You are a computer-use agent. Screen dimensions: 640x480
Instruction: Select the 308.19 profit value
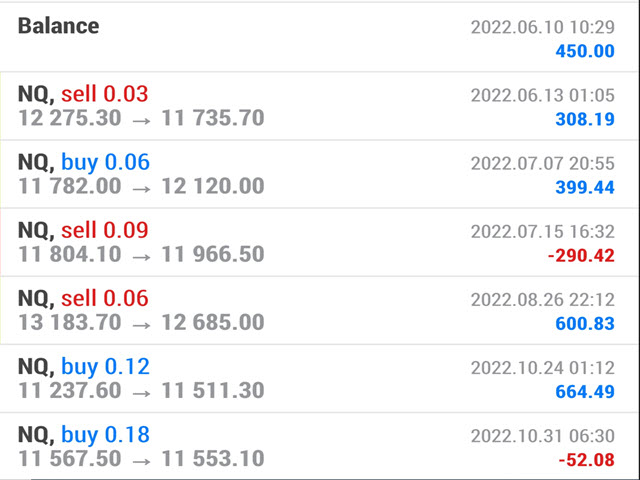coord(585,120)
